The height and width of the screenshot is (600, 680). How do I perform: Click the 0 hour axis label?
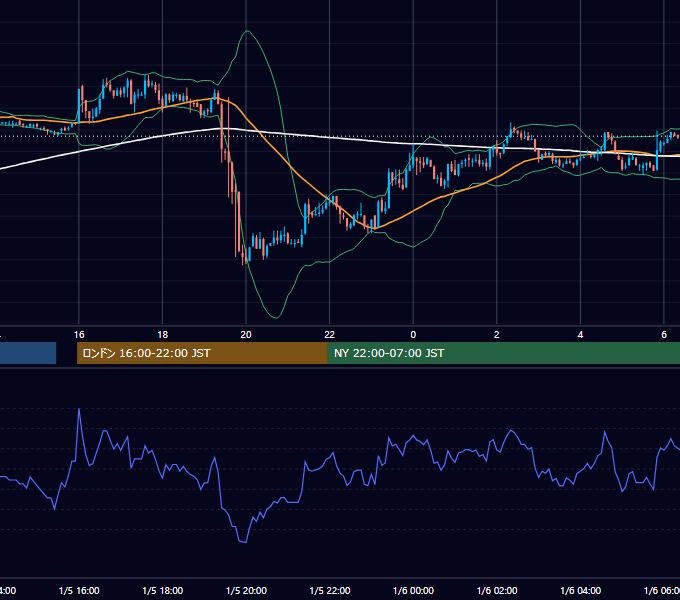coord(413,335)
